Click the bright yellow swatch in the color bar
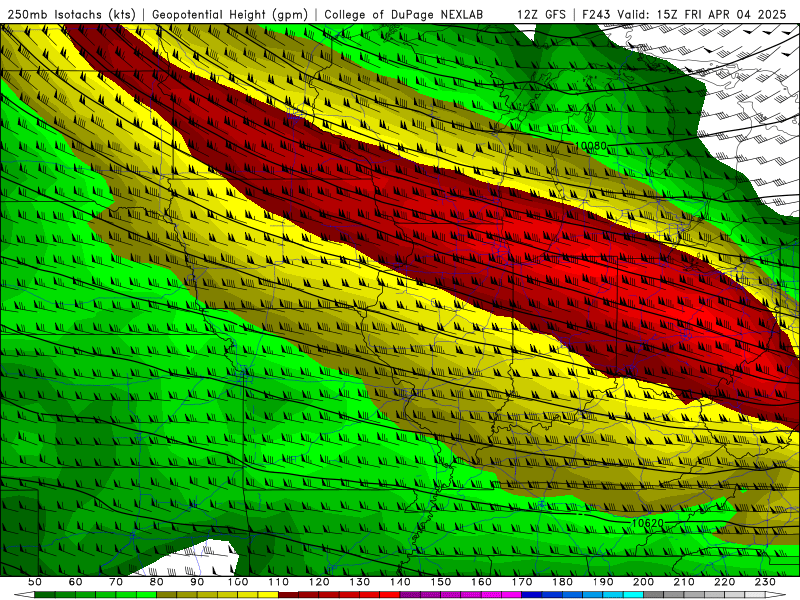 coord(268,595)
